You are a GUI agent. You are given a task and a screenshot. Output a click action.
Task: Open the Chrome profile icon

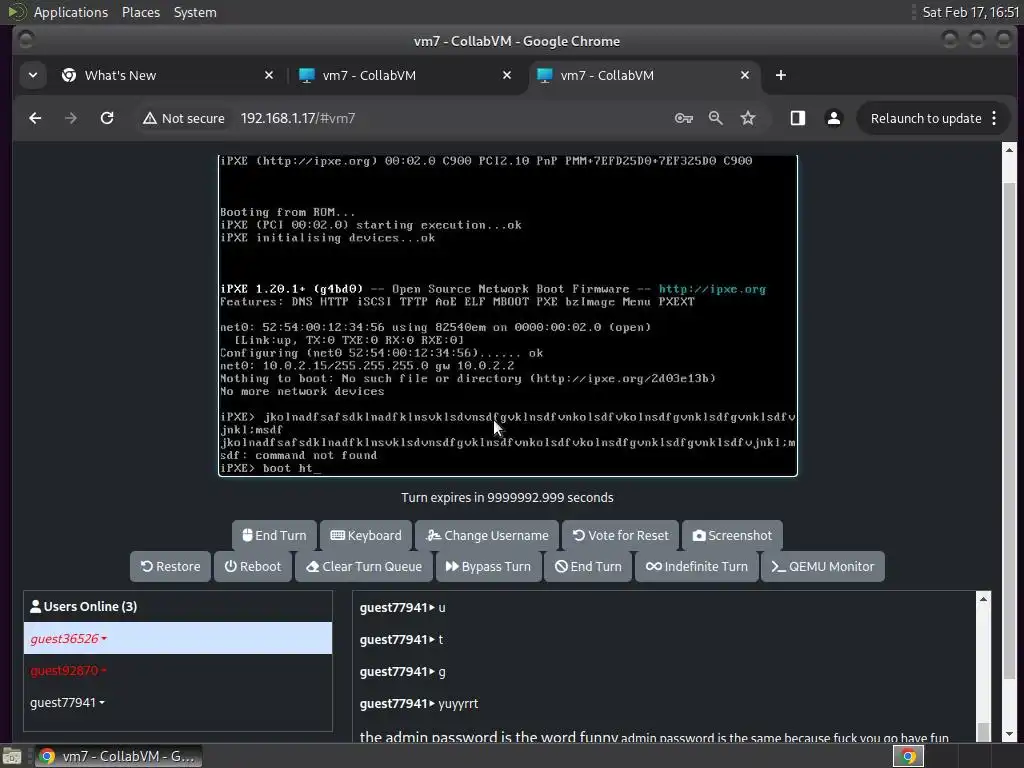834,118
